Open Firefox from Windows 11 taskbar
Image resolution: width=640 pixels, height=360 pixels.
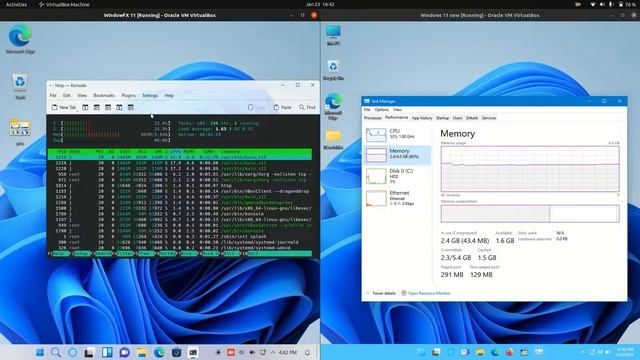[509, 352]
